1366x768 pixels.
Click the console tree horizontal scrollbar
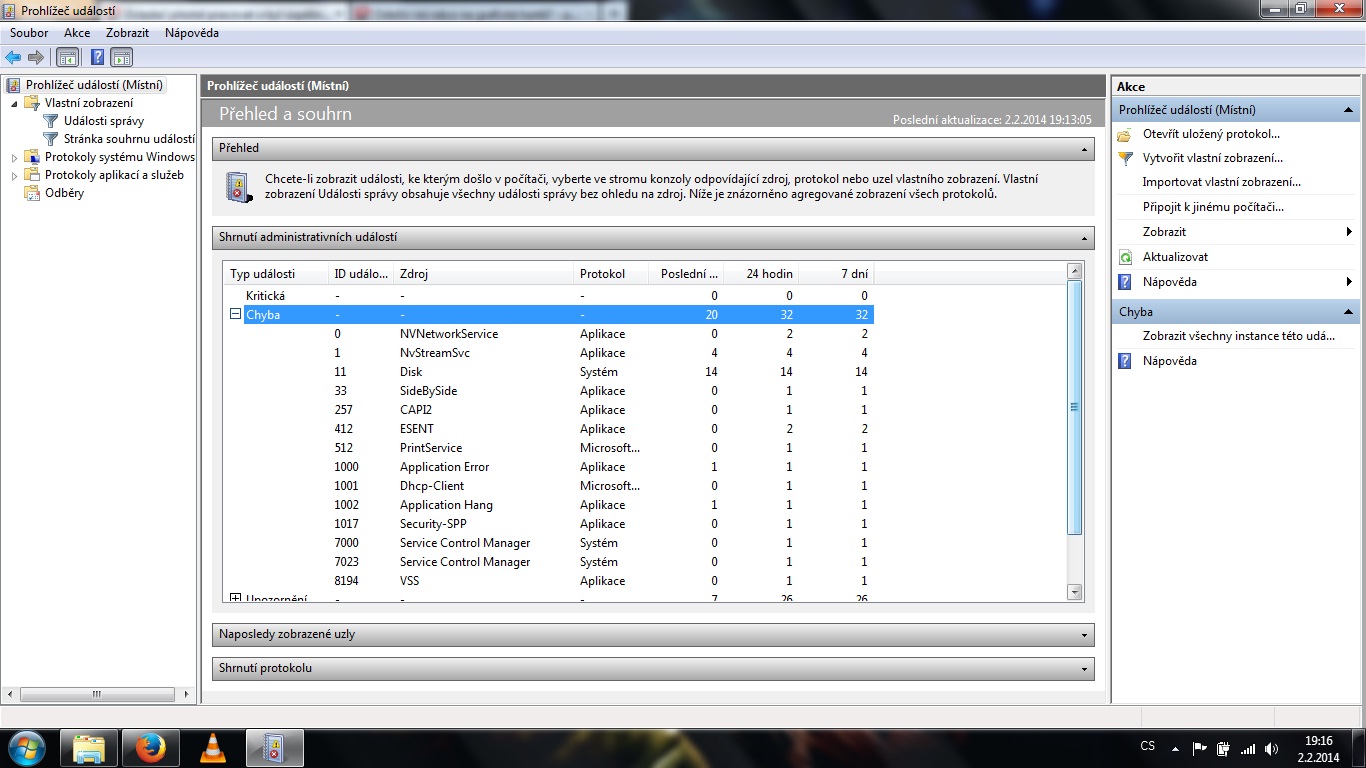98,694
